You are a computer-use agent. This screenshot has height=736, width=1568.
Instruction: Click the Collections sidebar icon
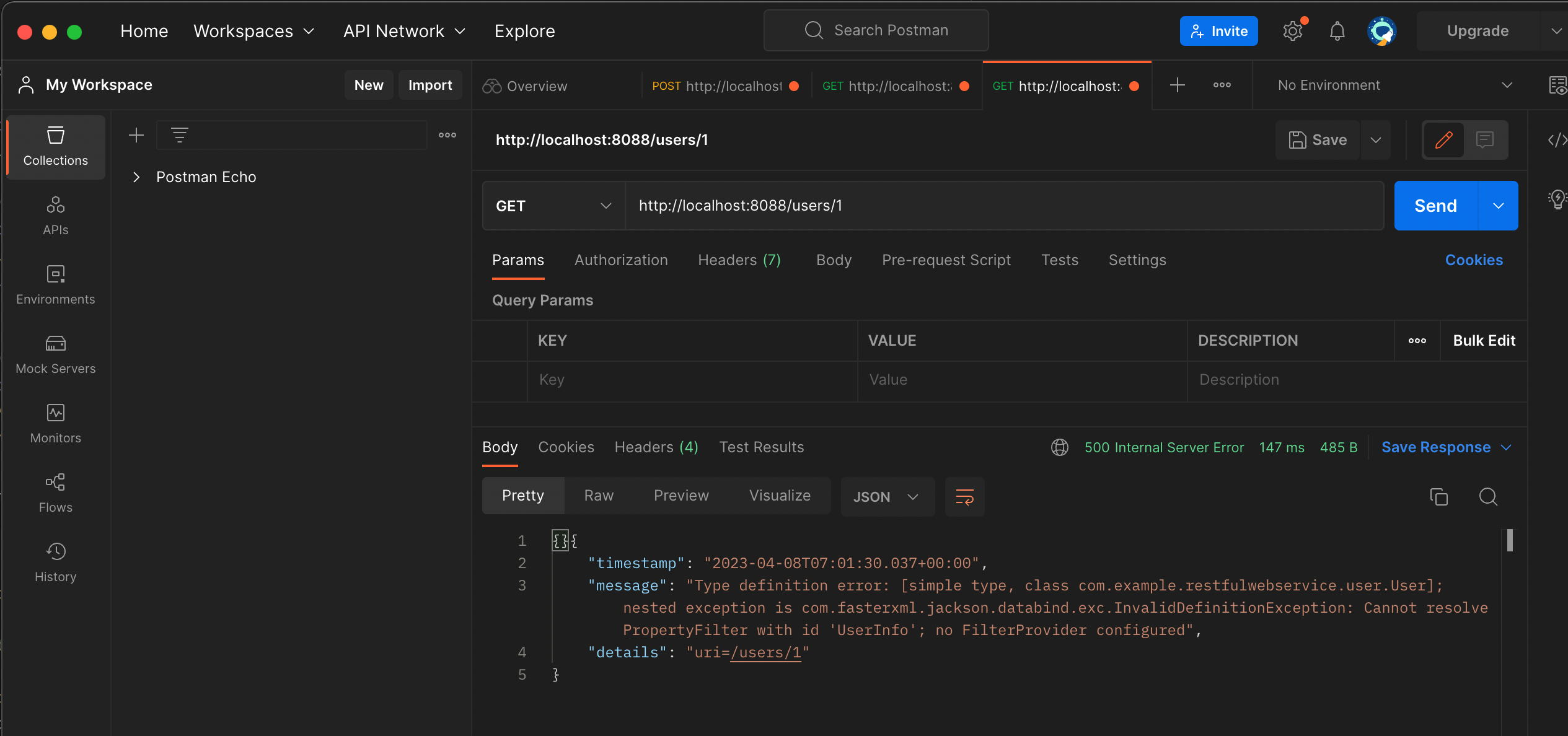click(x=55, y=145)
